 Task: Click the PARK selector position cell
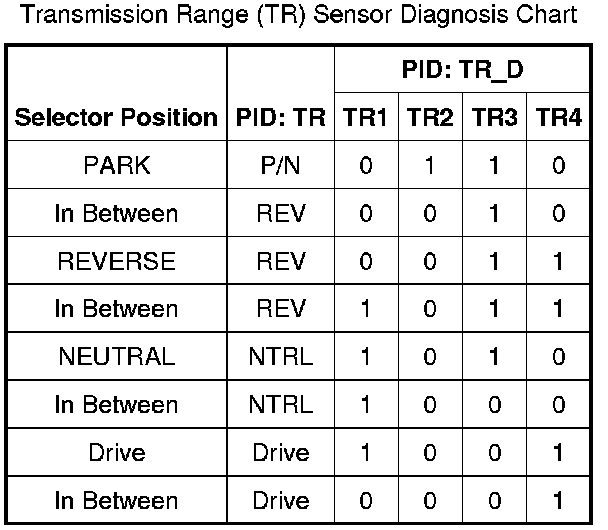(x=116, y=165)
